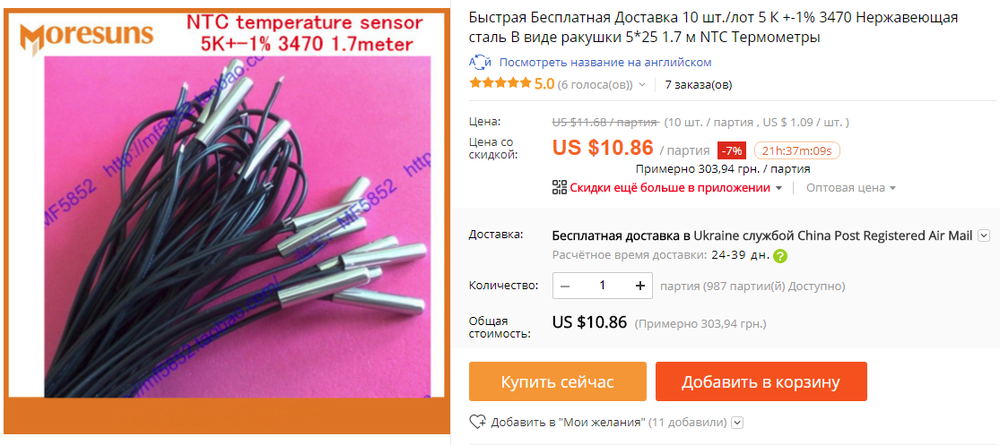Viewport: 1000px width, 445px height.
Task: Click the Moresuns brand logo on product image
Action: coord(86,36)
